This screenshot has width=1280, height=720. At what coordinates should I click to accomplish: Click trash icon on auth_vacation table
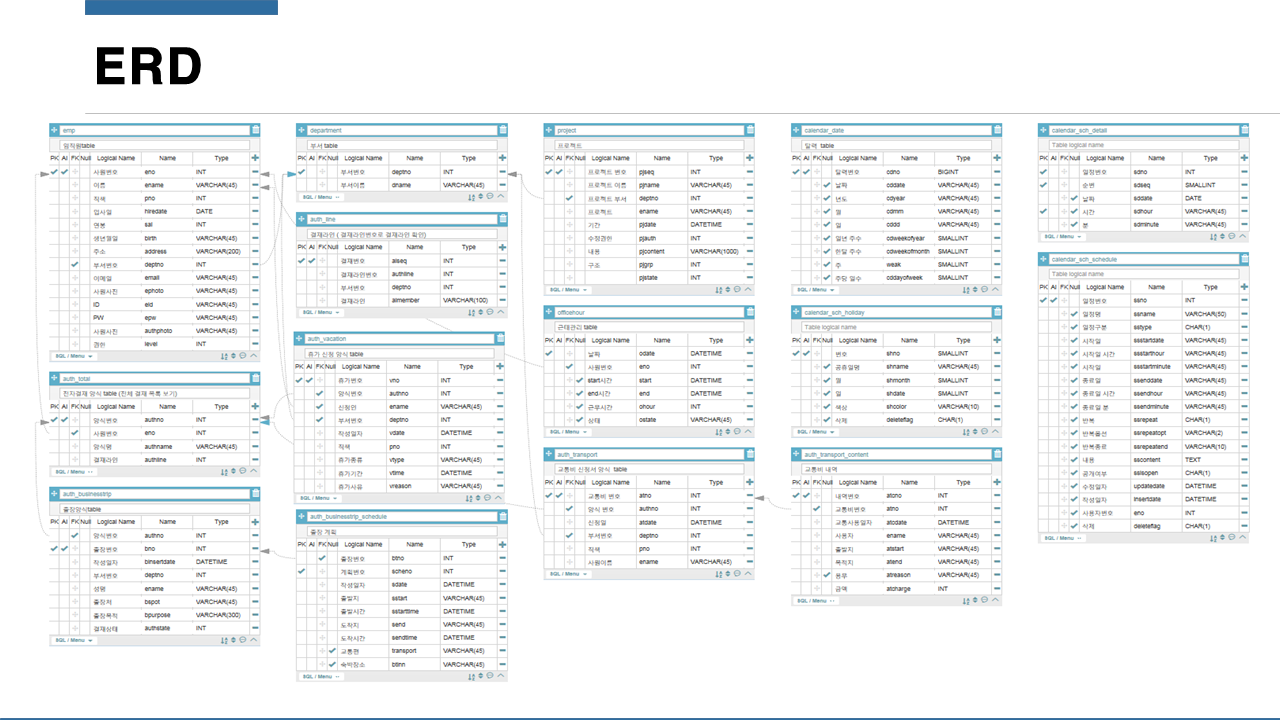[x=500, y=339]
